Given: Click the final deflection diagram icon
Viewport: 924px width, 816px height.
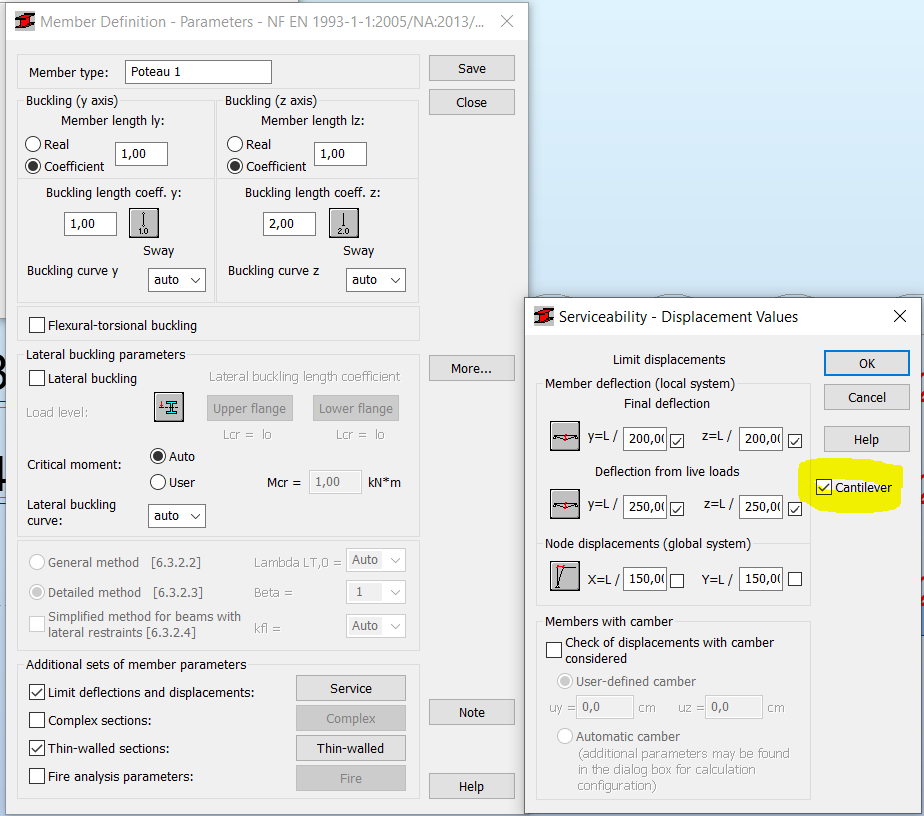Looking at the screenshot, I should [565, 436].
